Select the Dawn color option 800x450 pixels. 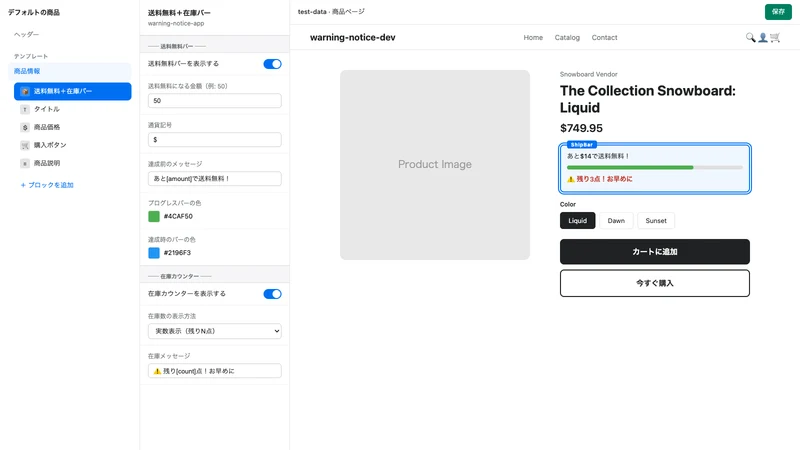(616, 221)
